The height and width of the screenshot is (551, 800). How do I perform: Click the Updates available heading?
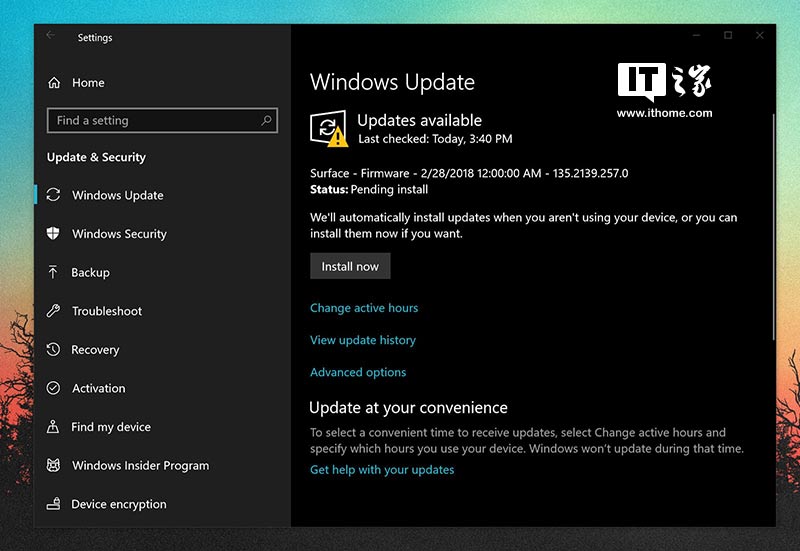click(419, 120)
